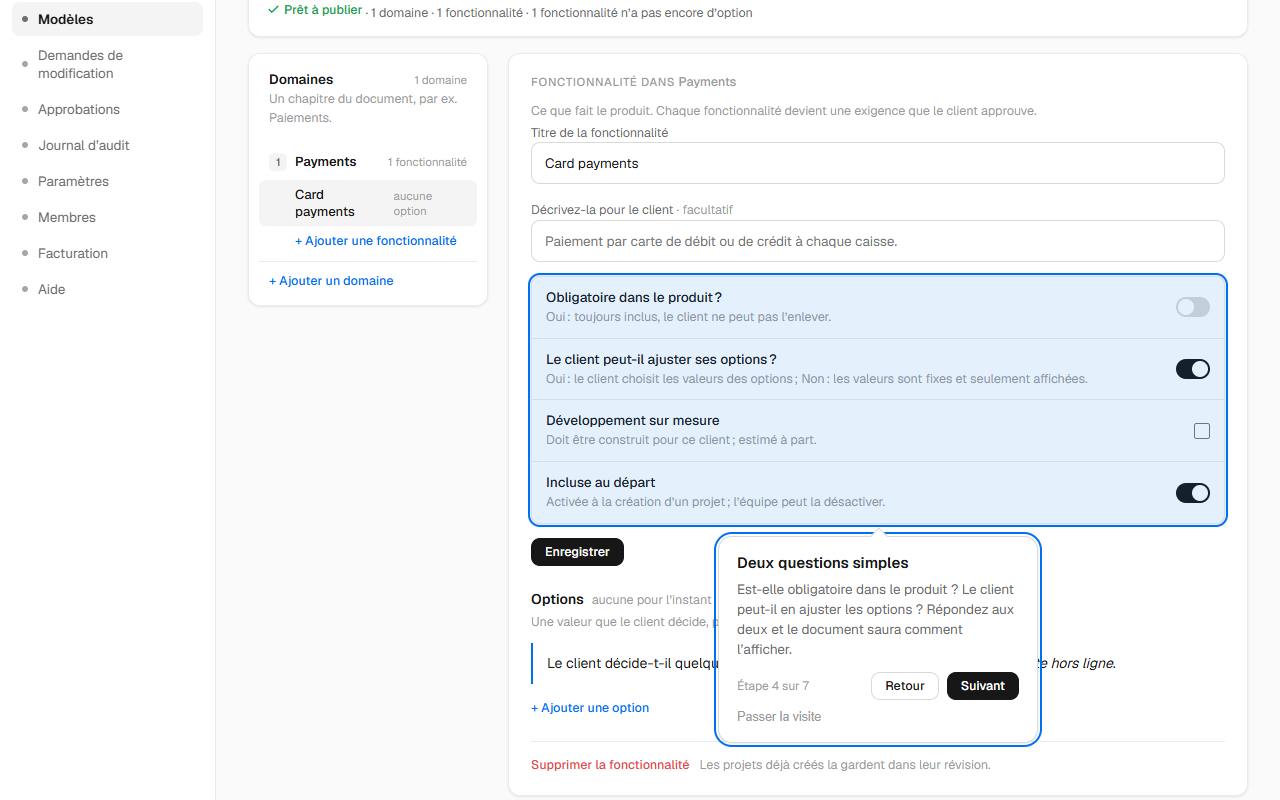This screenshot has width=1280, height=800.
Task: Click Retour in the tour popup
Action: tap(905, 686)
